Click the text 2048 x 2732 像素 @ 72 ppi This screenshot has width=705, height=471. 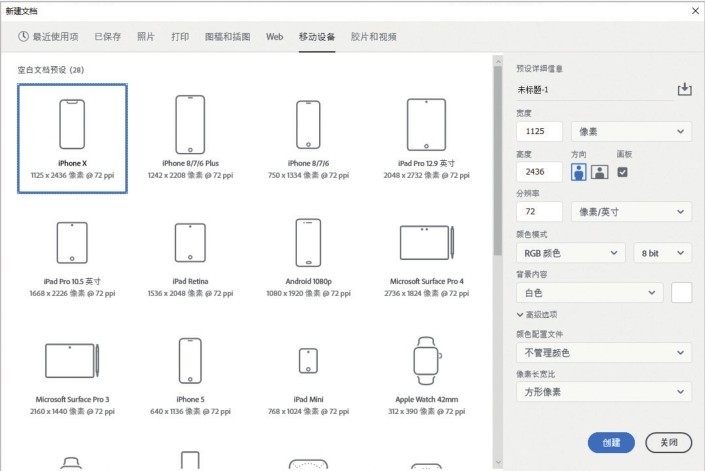click(426, 175)
